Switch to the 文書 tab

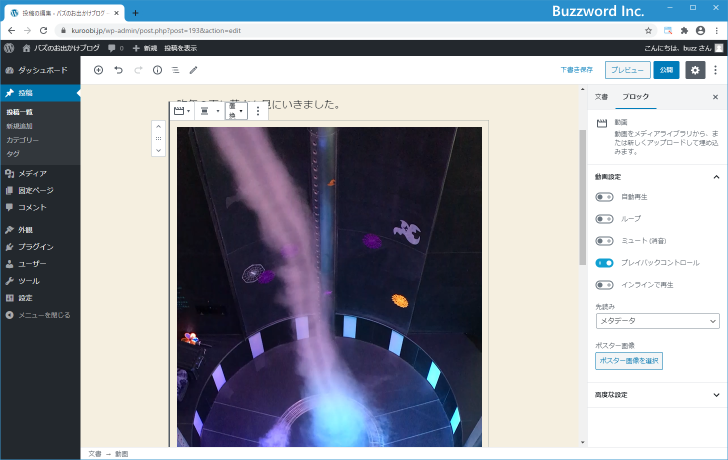coord(601,97)
